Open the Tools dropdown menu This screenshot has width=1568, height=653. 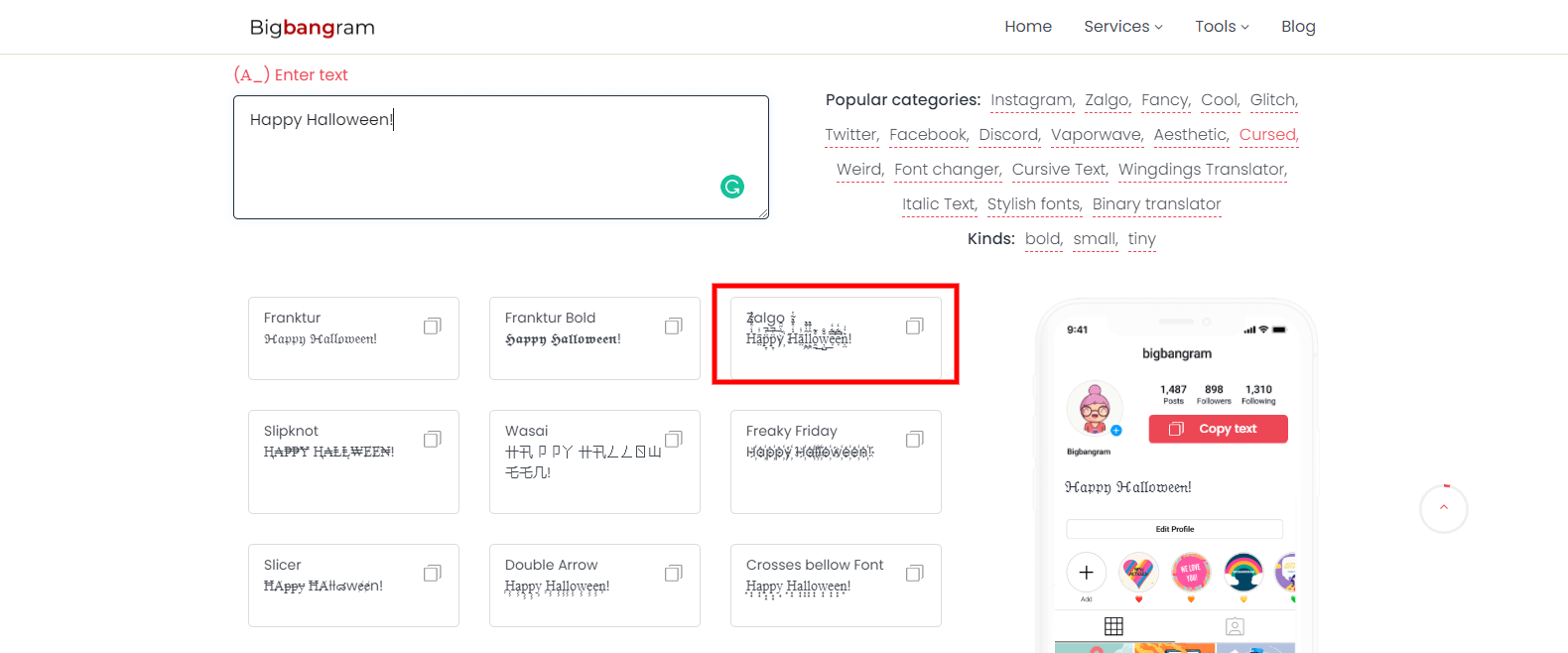[x=1222, y=27]
